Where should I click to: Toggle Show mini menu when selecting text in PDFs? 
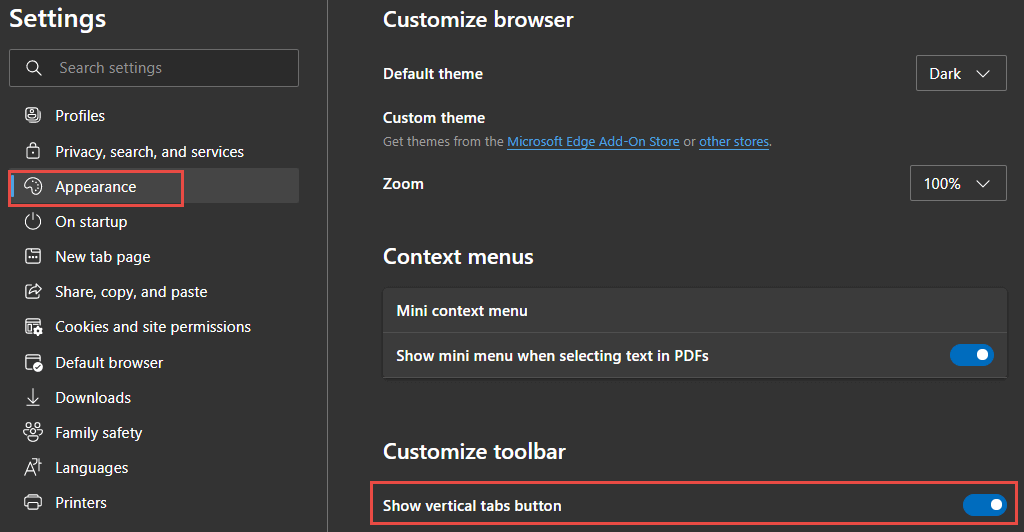pos(972,355)
